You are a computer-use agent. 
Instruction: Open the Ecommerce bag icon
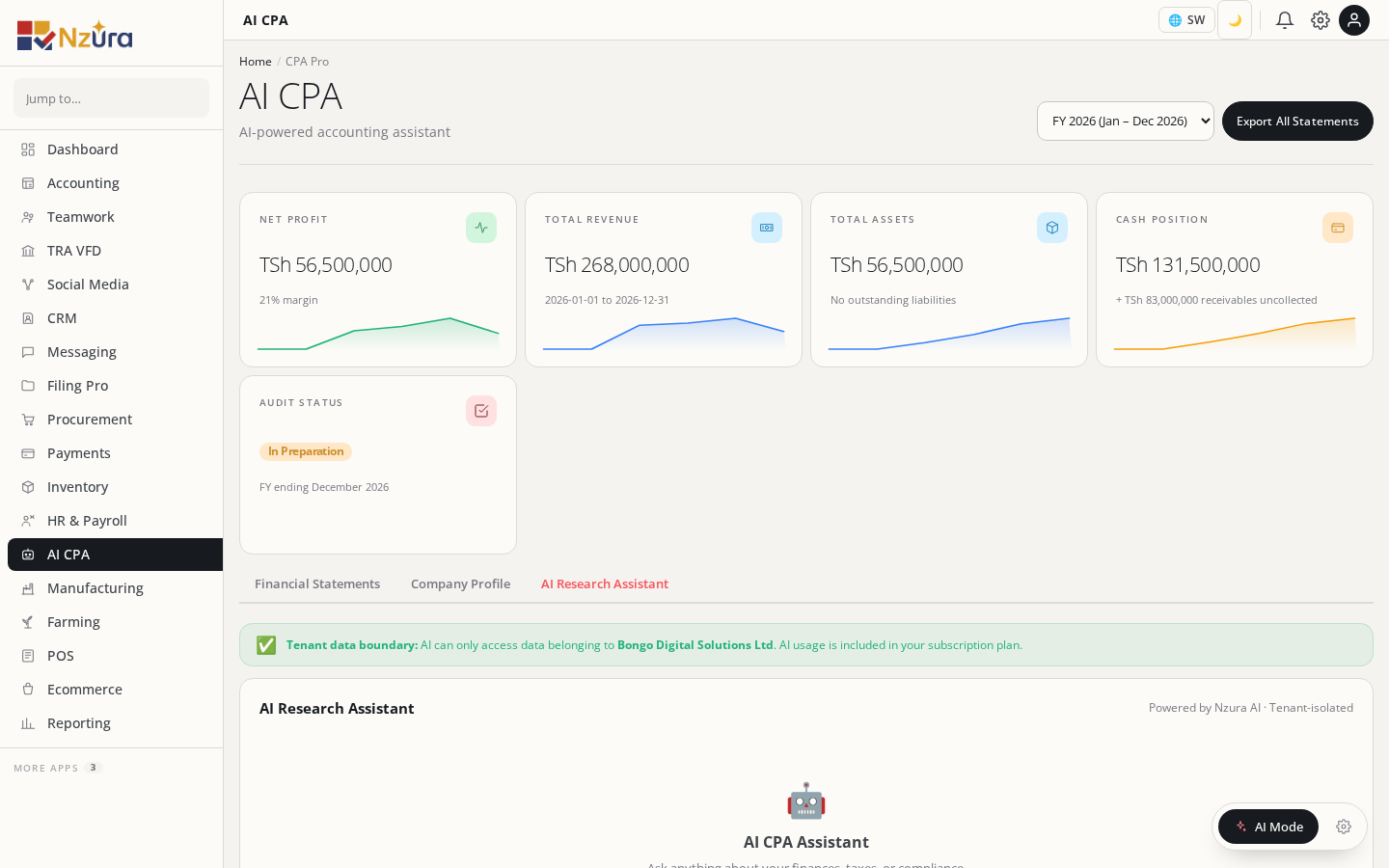28,690
